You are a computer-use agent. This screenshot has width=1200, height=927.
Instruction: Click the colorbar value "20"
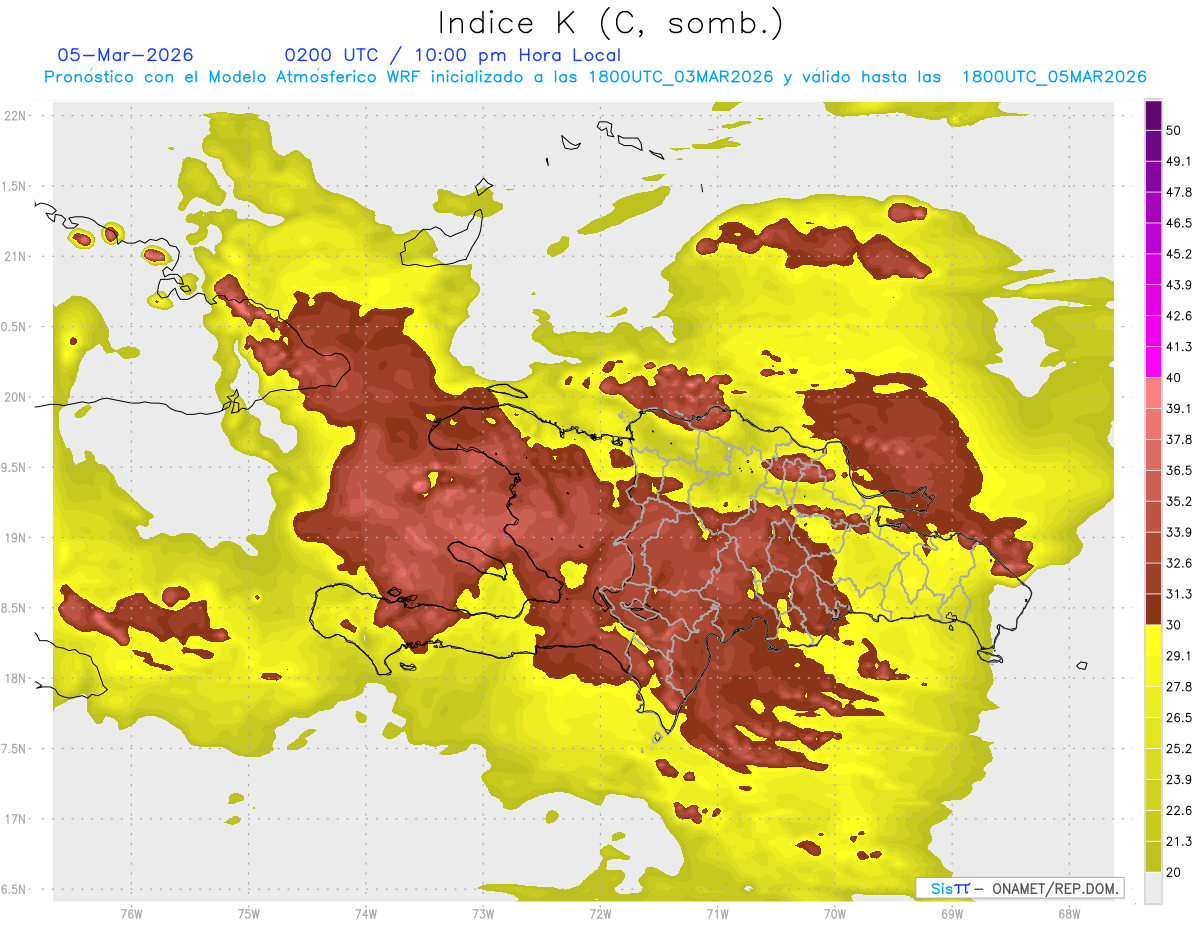pyautogui.click(x=1175, y=873)
